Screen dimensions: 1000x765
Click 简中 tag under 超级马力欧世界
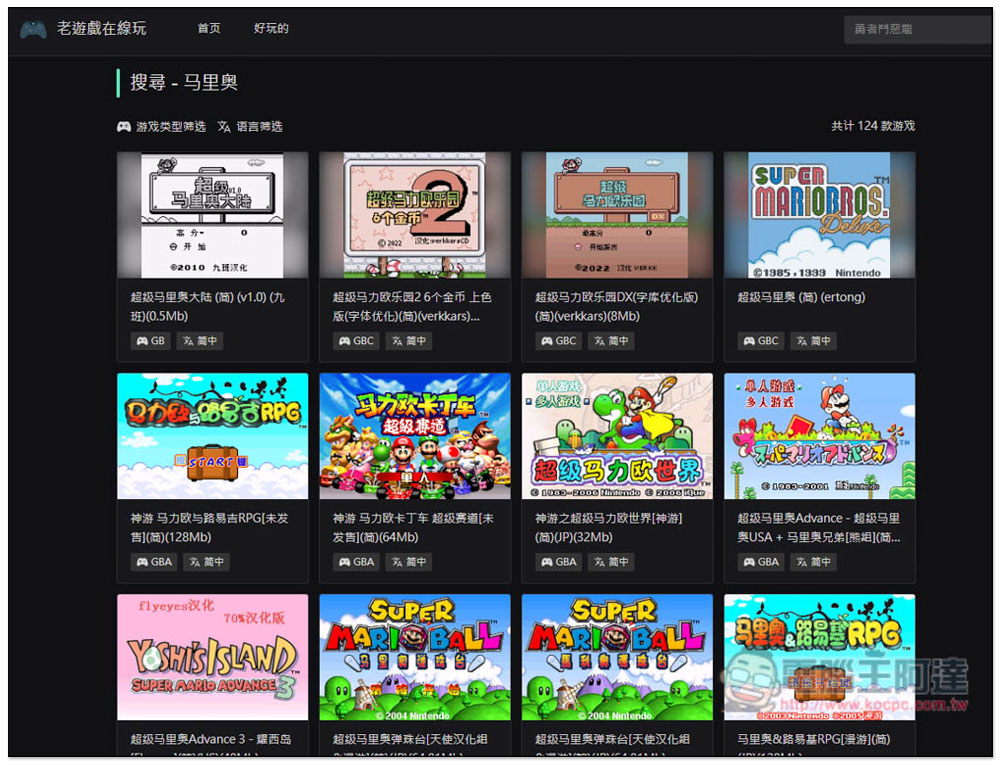coord(611,562)
